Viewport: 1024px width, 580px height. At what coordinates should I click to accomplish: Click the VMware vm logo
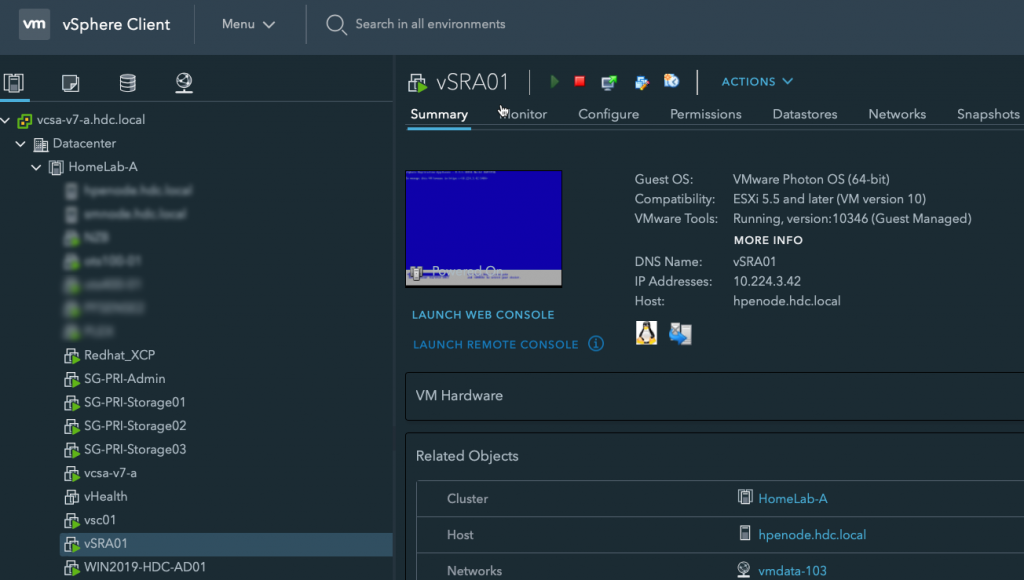(34, 25)
